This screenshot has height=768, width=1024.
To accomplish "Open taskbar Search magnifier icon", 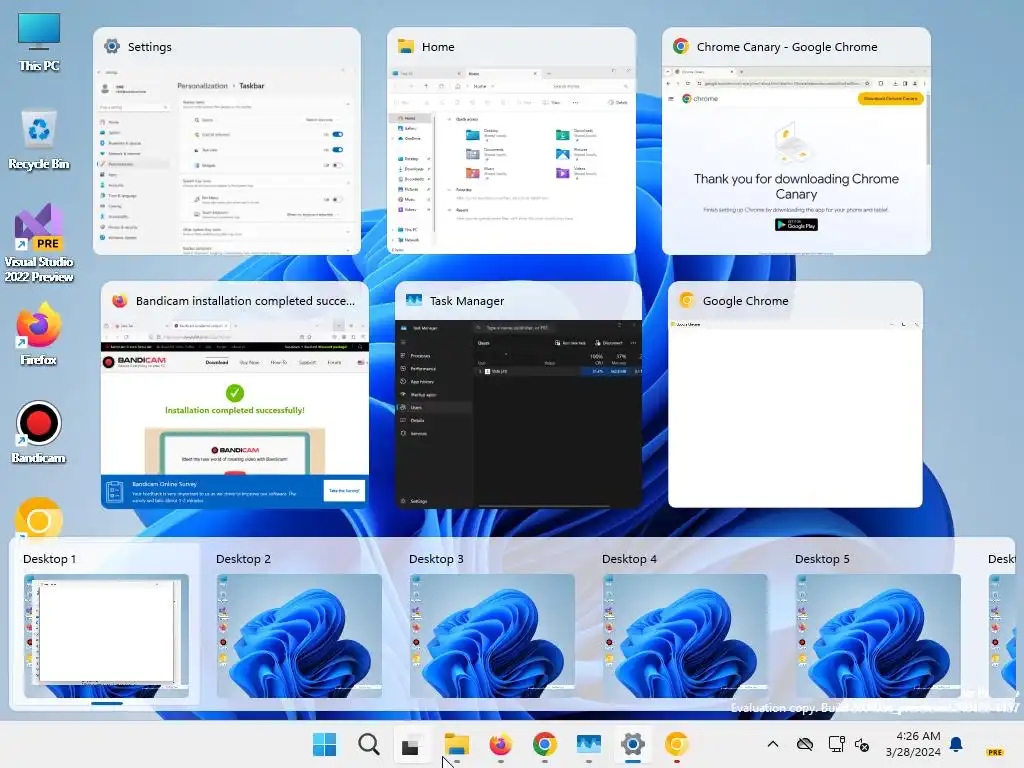I will [x=368, y=744].
